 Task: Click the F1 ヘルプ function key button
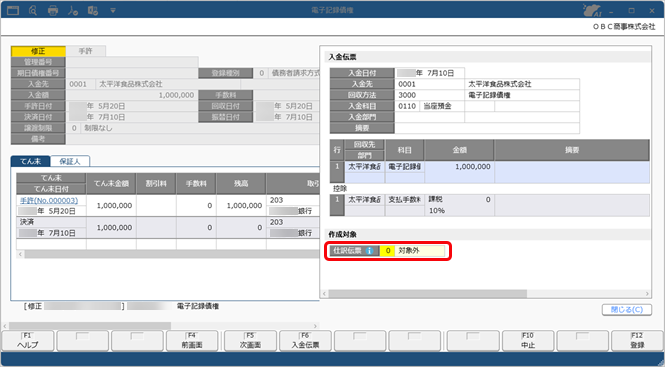point(28,341)
